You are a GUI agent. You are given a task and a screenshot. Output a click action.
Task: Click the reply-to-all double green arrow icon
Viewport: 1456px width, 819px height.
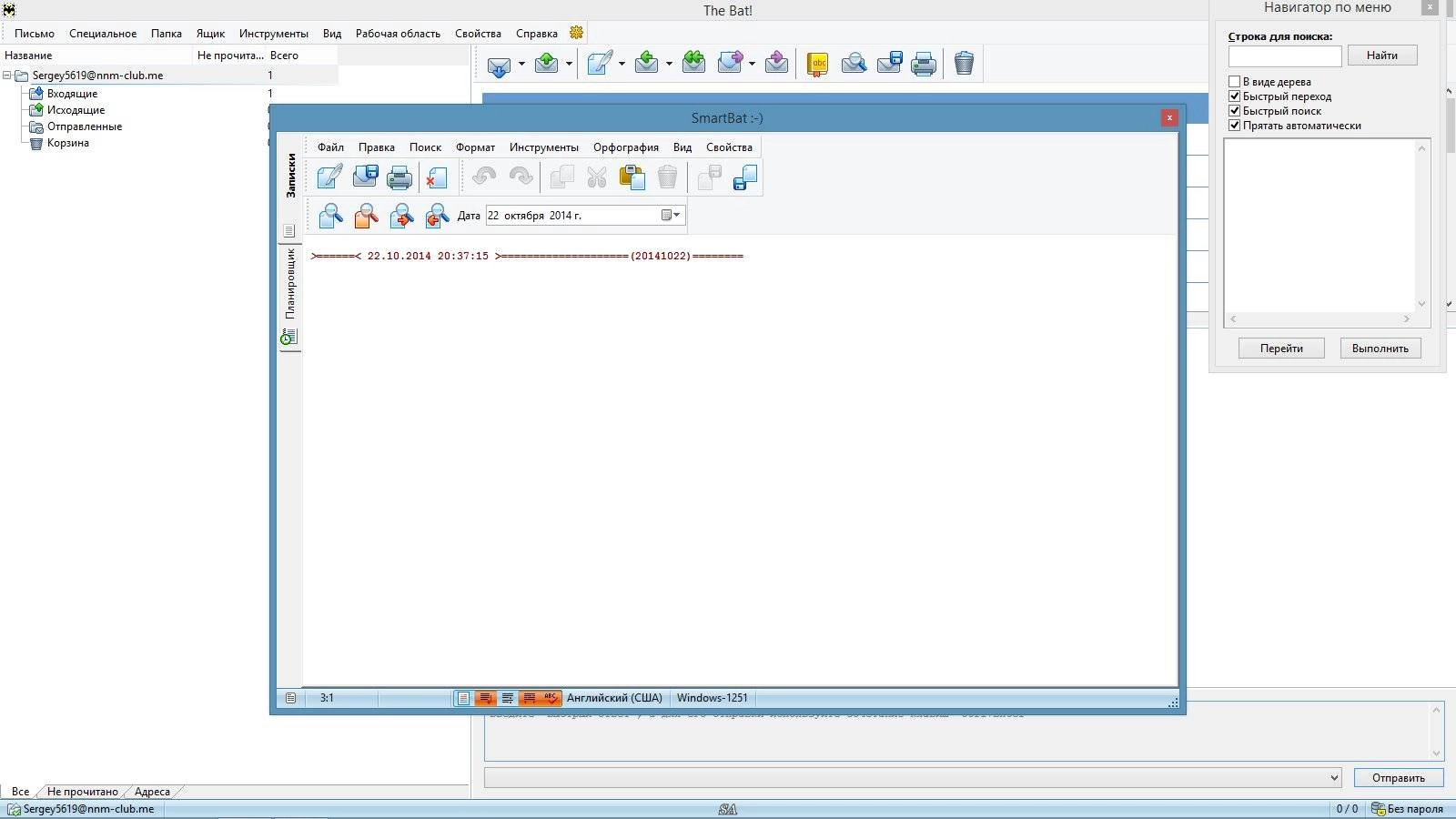coord(693,64)
